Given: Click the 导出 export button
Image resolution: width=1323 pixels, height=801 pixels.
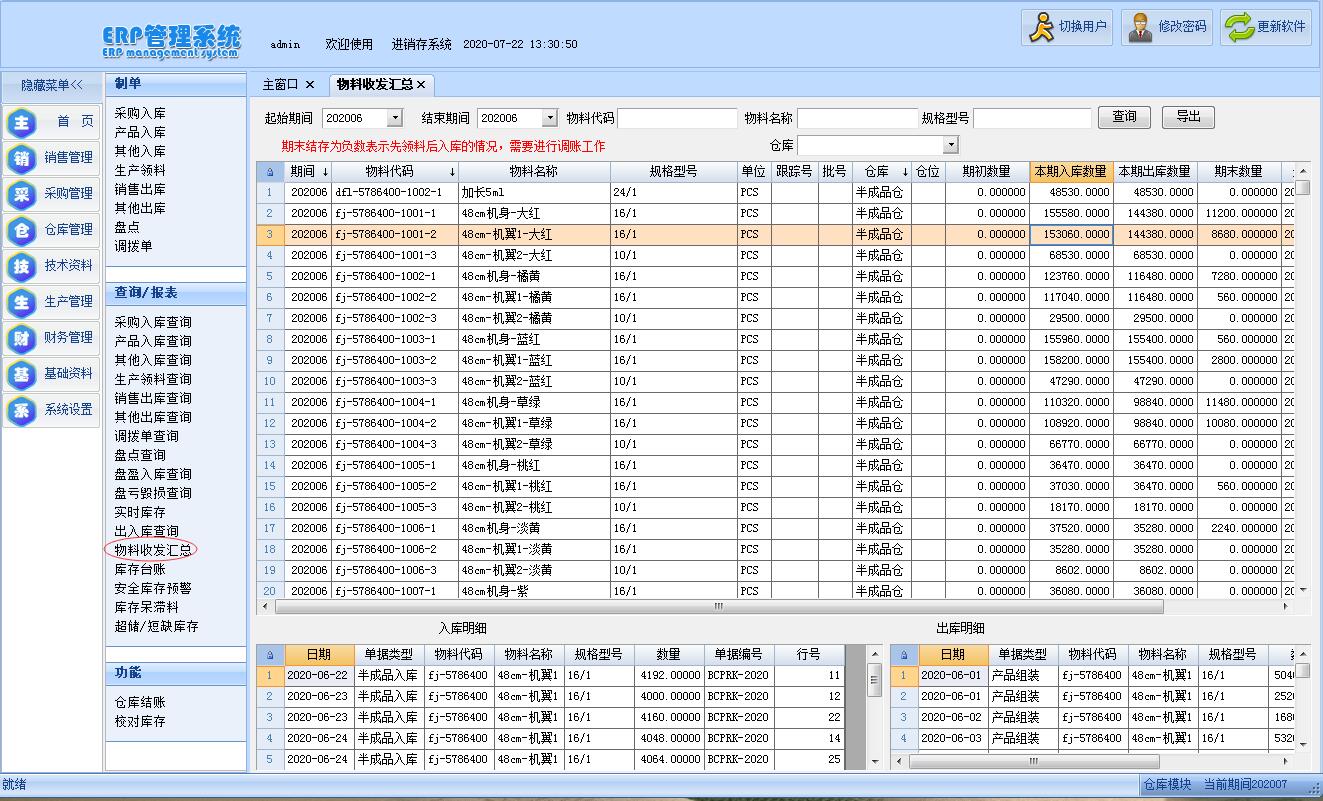Looking at the screenshot, I should pos(1188,117).
